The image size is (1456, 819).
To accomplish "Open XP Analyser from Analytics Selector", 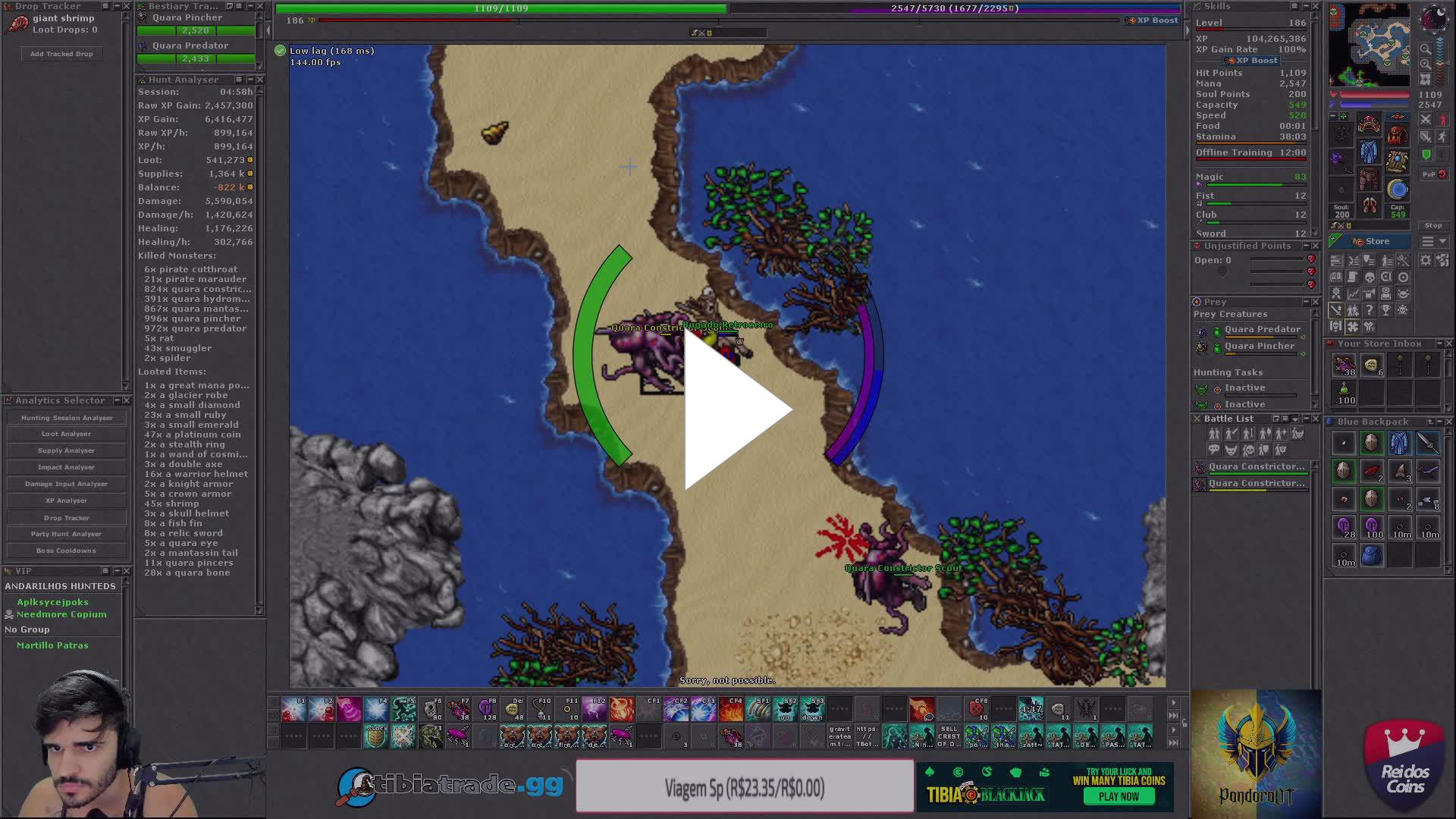I will pos(66,500).
